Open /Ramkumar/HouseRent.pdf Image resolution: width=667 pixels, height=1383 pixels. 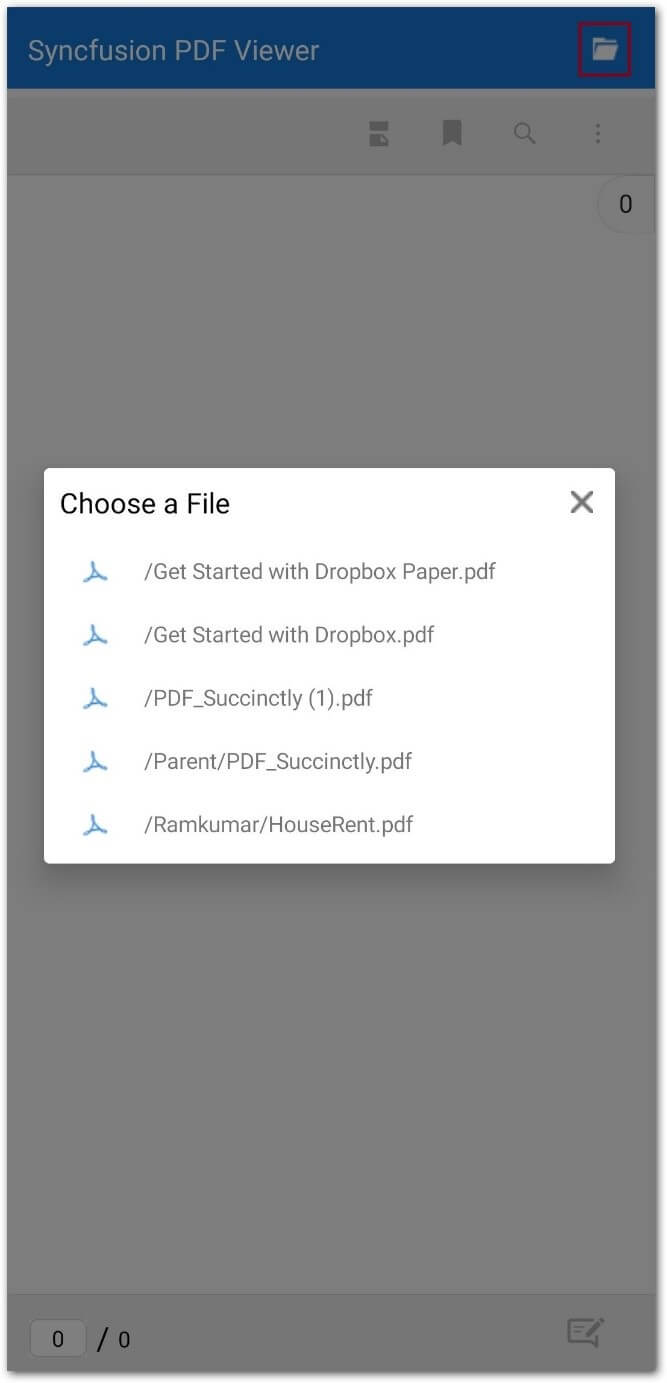tap(277, 824)
